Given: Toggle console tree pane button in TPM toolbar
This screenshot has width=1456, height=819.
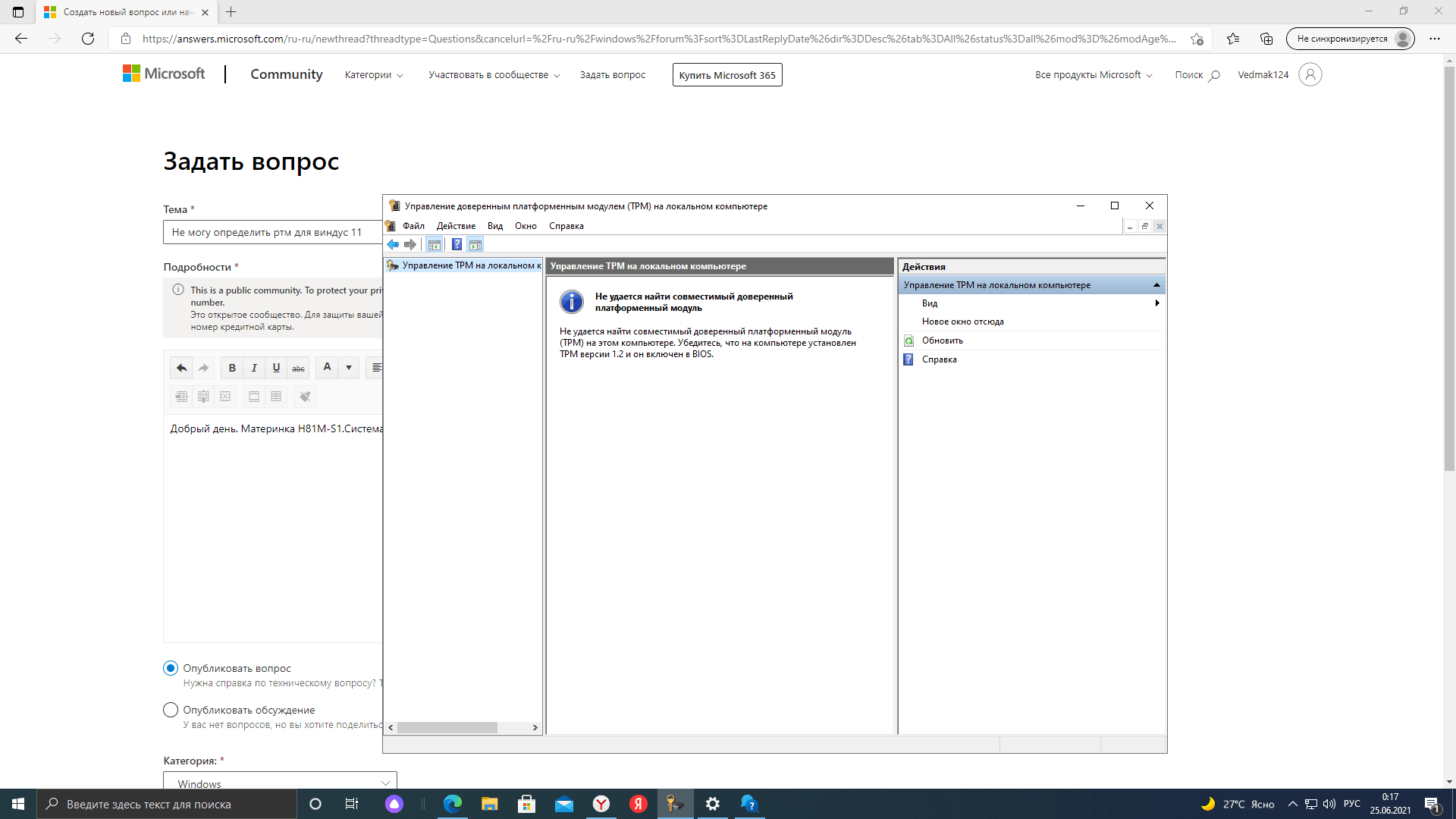Looking at the screenshot, I should click(x=434, y=244).
